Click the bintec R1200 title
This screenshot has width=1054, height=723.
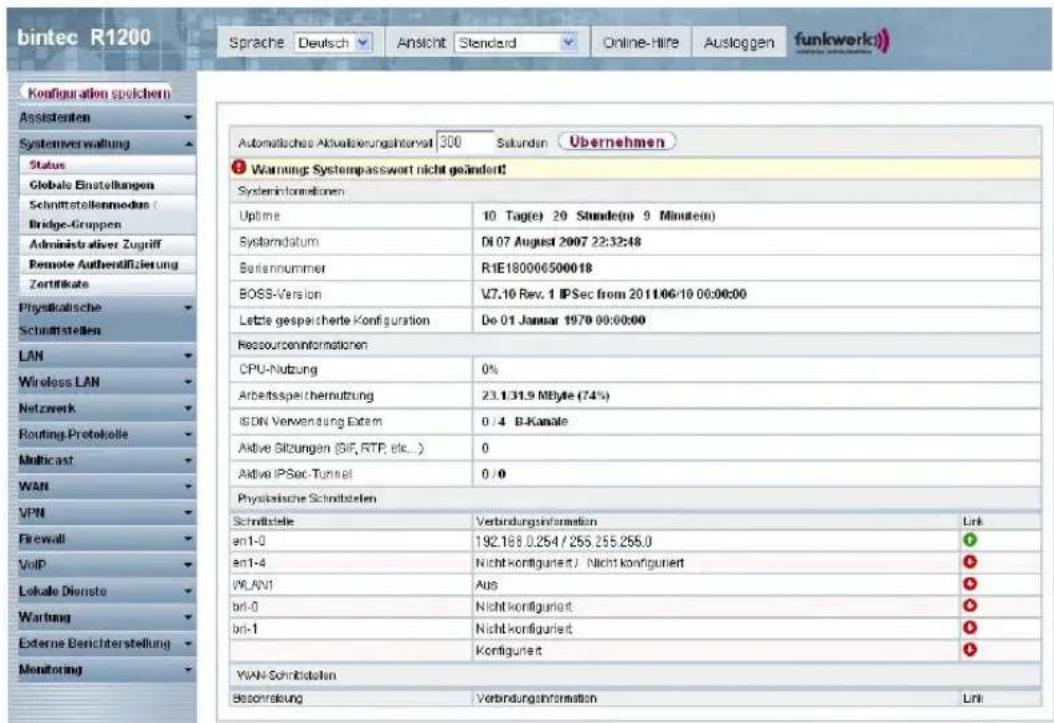click(x=84, y=38)
